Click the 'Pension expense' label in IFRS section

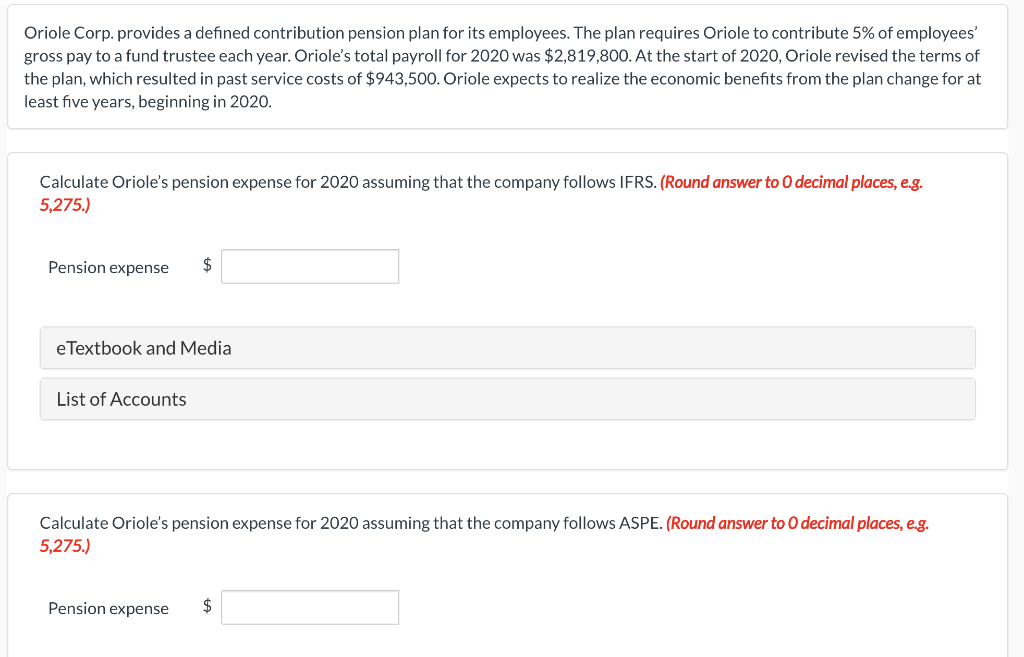108,267
